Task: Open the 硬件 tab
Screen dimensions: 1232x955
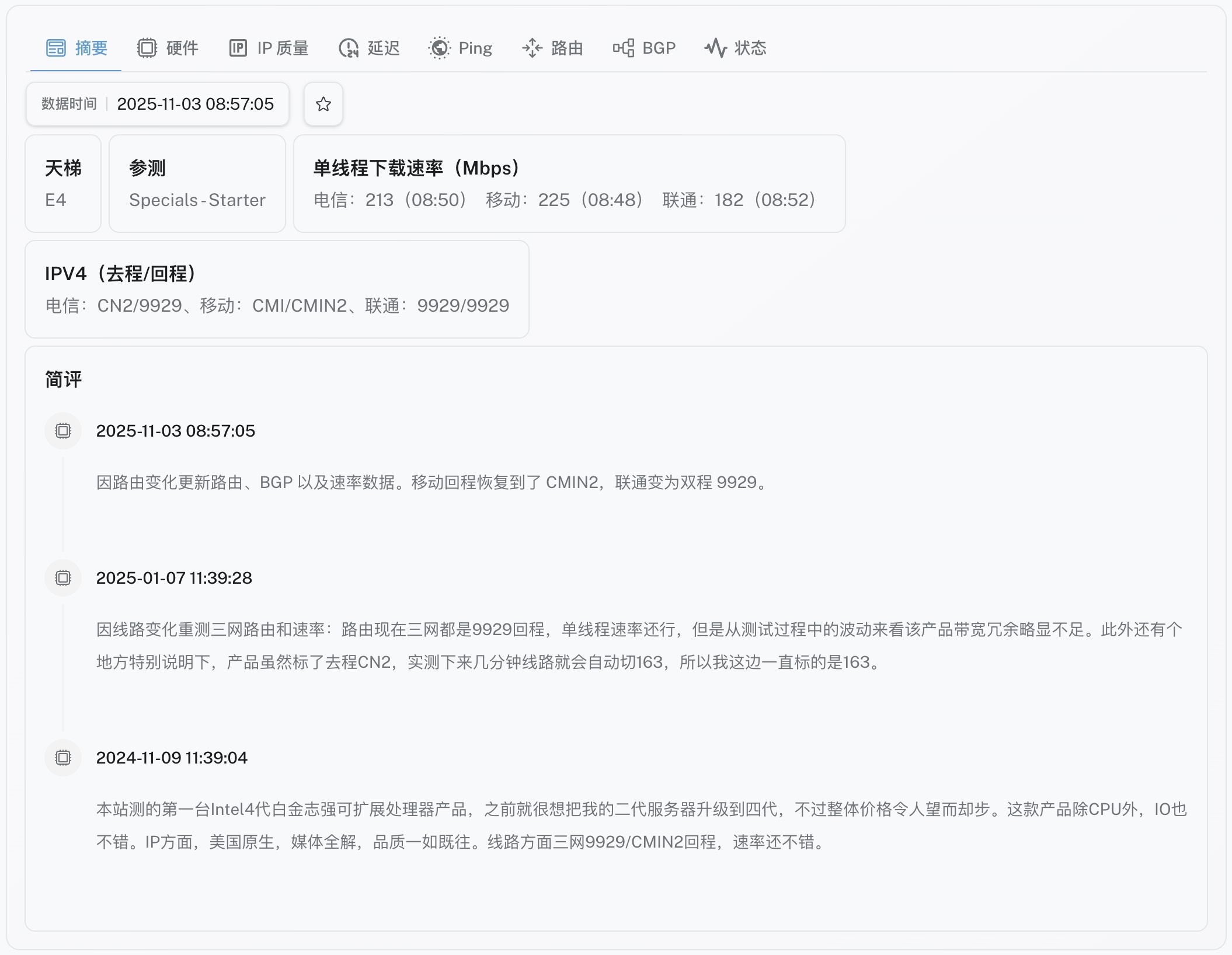Action: click(x=182, y=48)
